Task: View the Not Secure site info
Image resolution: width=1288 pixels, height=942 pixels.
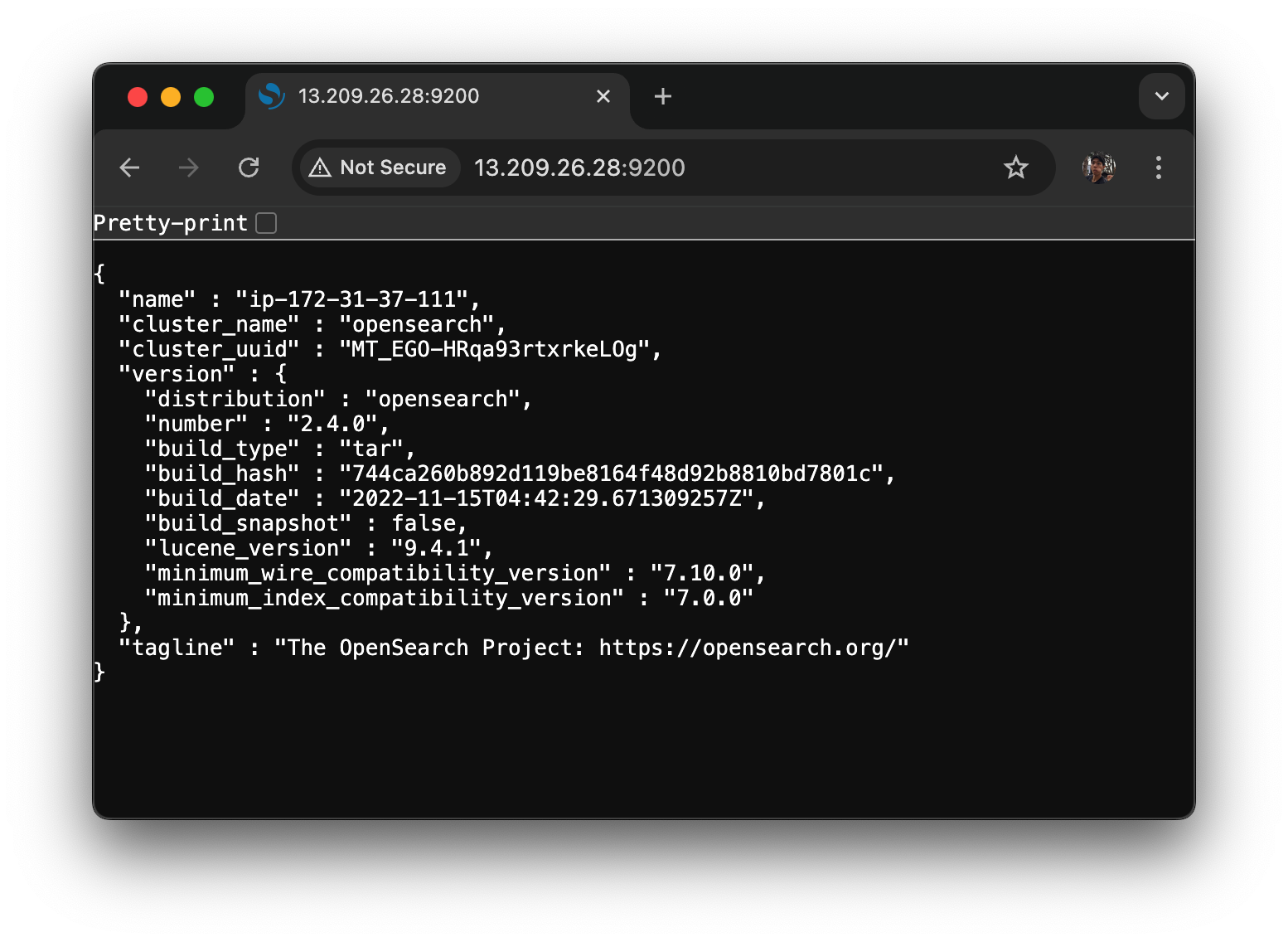Action: click(379, 168)
